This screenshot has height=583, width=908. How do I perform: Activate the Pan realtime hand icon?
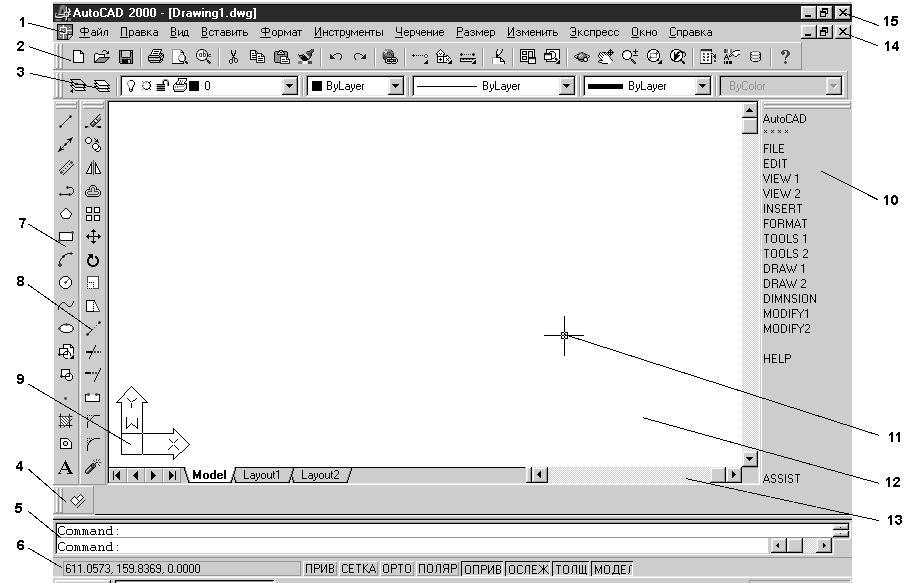606,57
